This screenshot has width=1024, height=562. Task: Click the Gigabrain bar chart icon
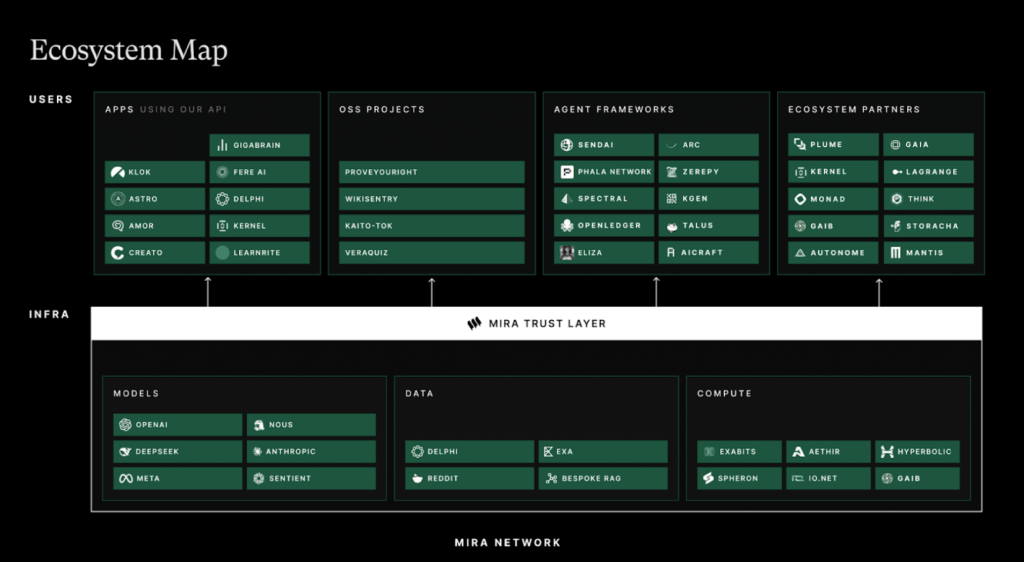point(222,145)
